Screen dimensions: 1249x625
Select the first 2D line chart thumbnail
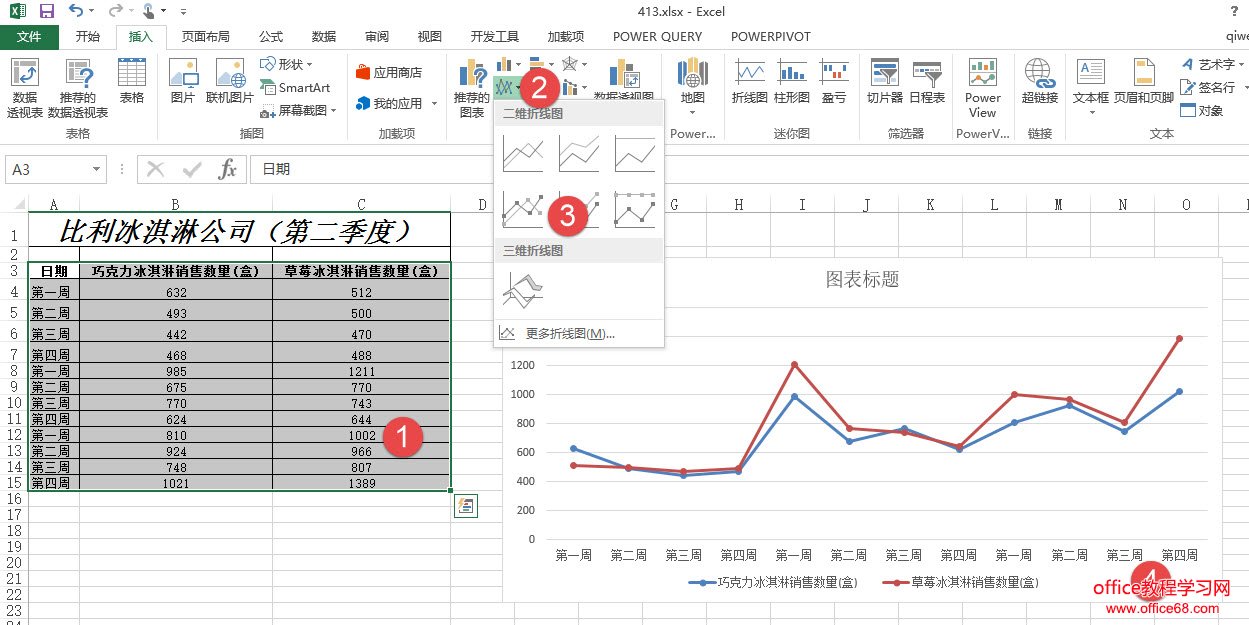[523, 155]
